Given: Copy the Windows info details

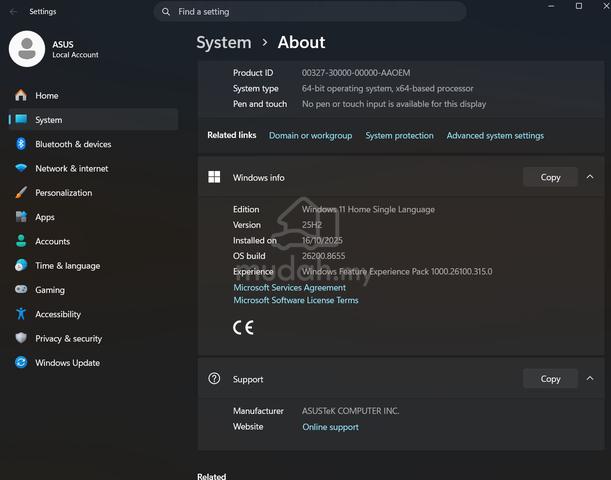Looking at the screenshot, I should point(550,177).
